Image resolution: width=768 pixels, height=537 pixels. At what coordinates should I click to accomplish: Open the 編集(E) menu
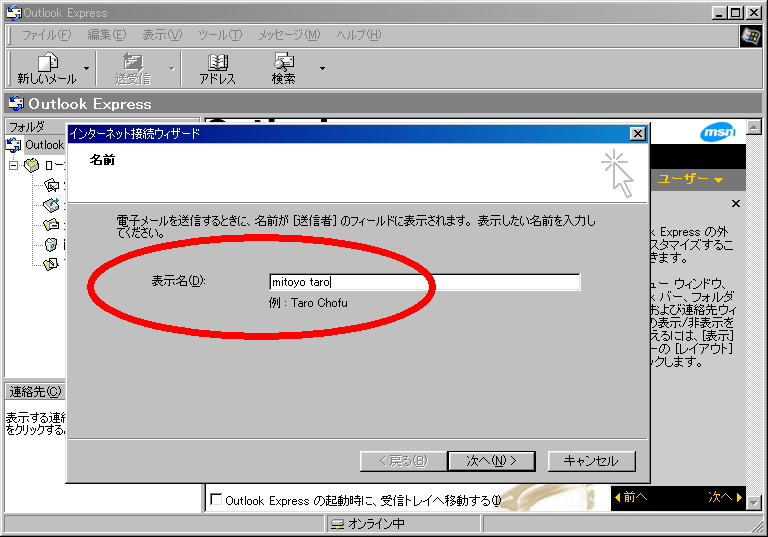(106, 35)
